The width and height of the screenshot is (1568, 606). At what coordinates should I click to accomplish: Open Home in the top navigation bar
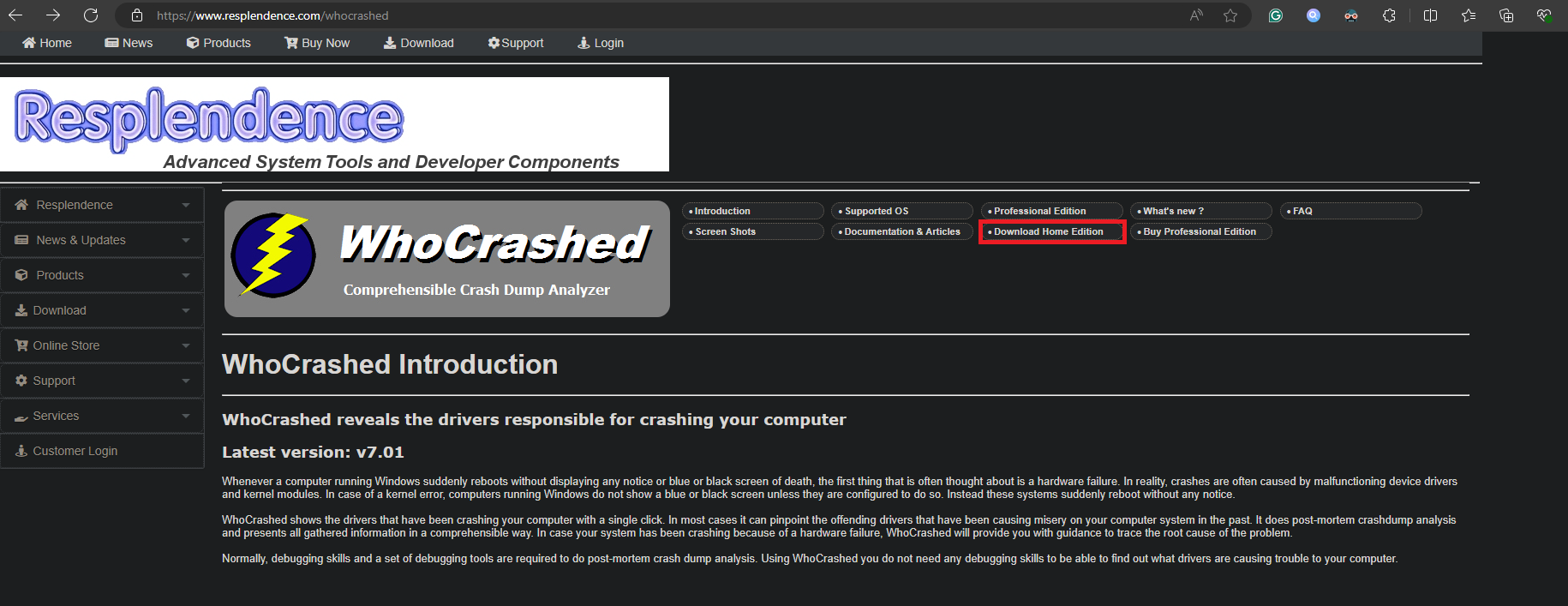click(x=47, y=43)
